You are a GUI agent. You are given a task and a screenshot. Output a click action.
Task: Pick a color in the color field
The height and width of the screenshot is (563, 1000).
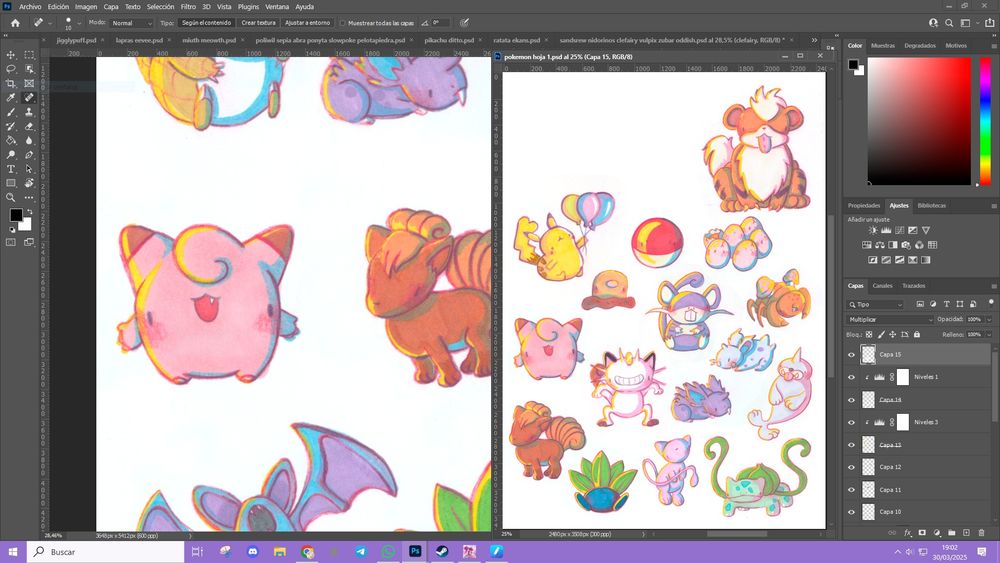point(919,121)
